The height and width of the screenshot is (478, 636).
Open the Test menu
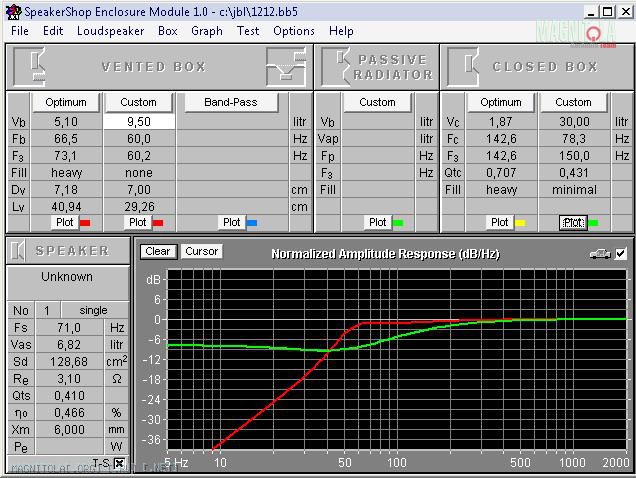click(248, 31)
